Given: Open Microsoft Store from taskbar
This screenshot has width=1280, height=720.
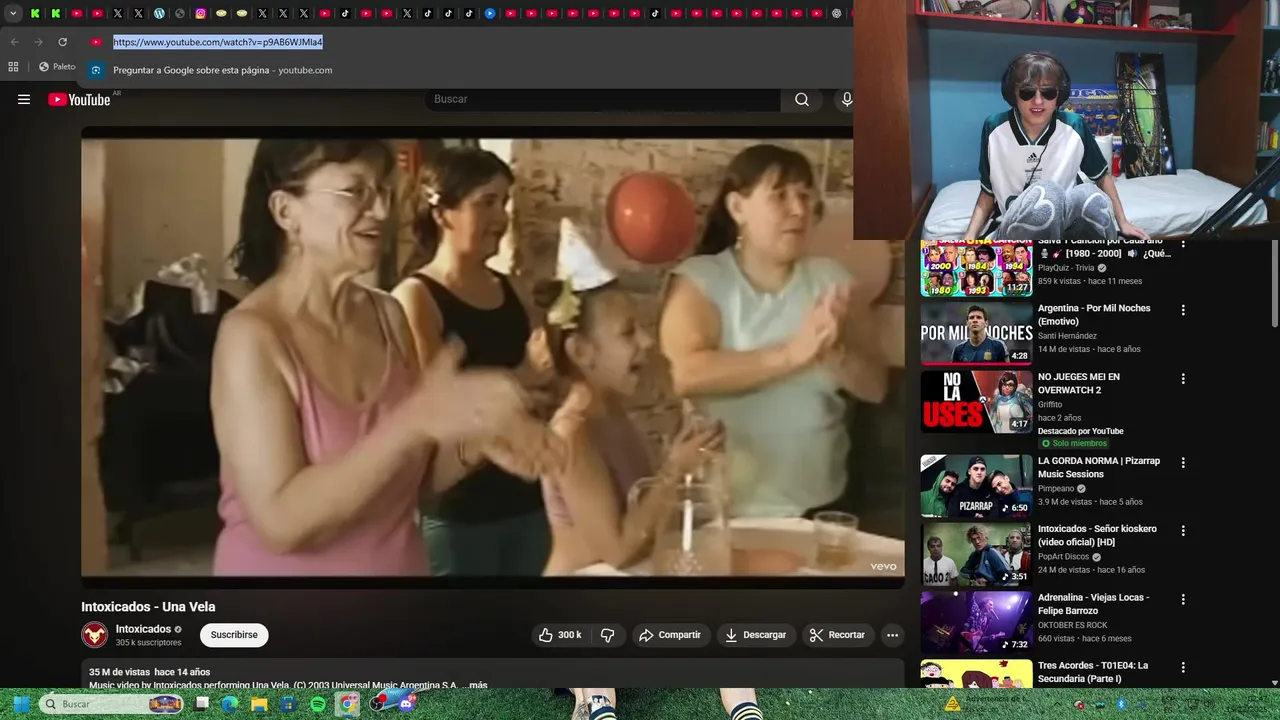Looking at the screenshot, I should pos(288,704).
